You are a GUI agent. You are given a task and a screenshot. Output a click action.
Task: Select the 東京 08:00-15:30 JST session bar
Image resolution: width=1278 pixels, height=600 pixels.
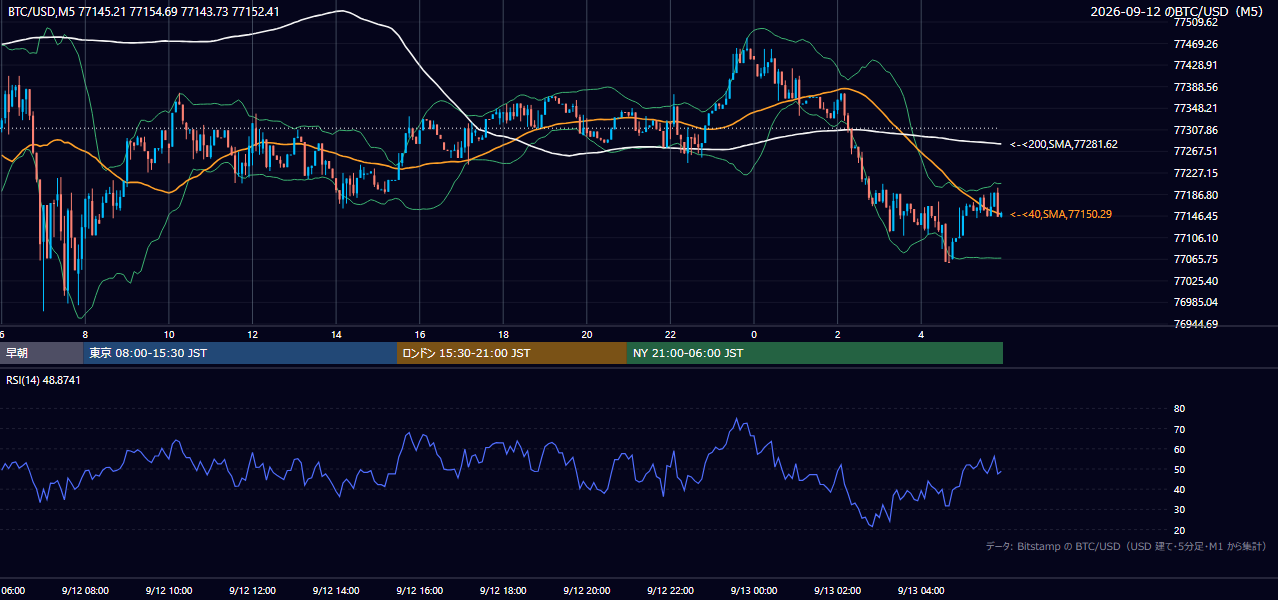point(240,353)
